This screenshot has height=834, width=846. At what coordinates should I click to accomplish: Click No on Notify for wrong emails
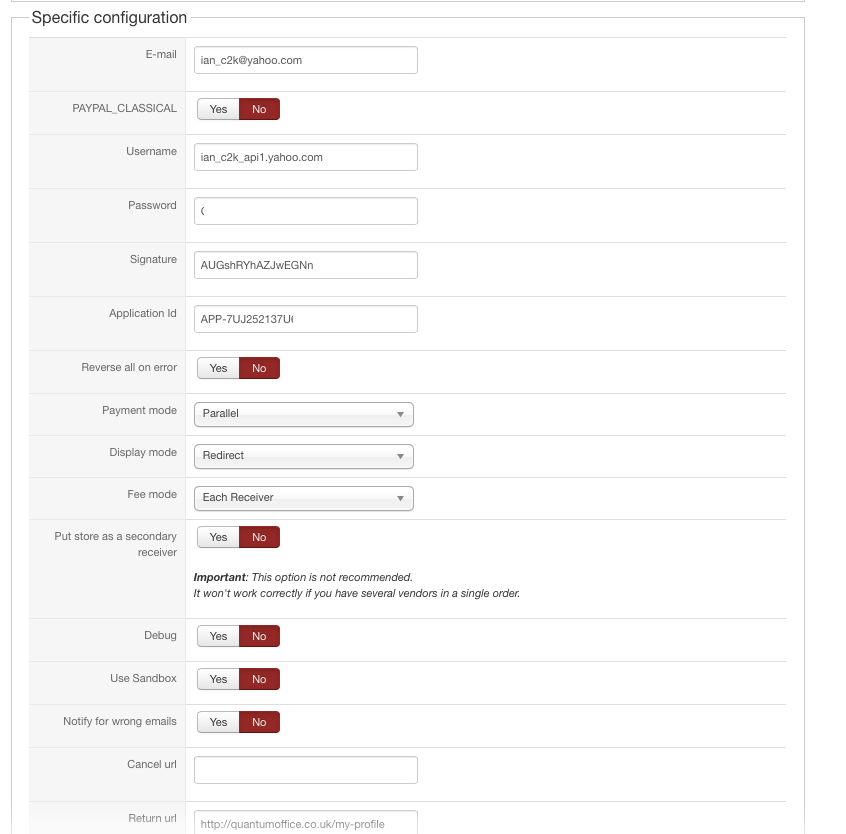coord(259,722)
